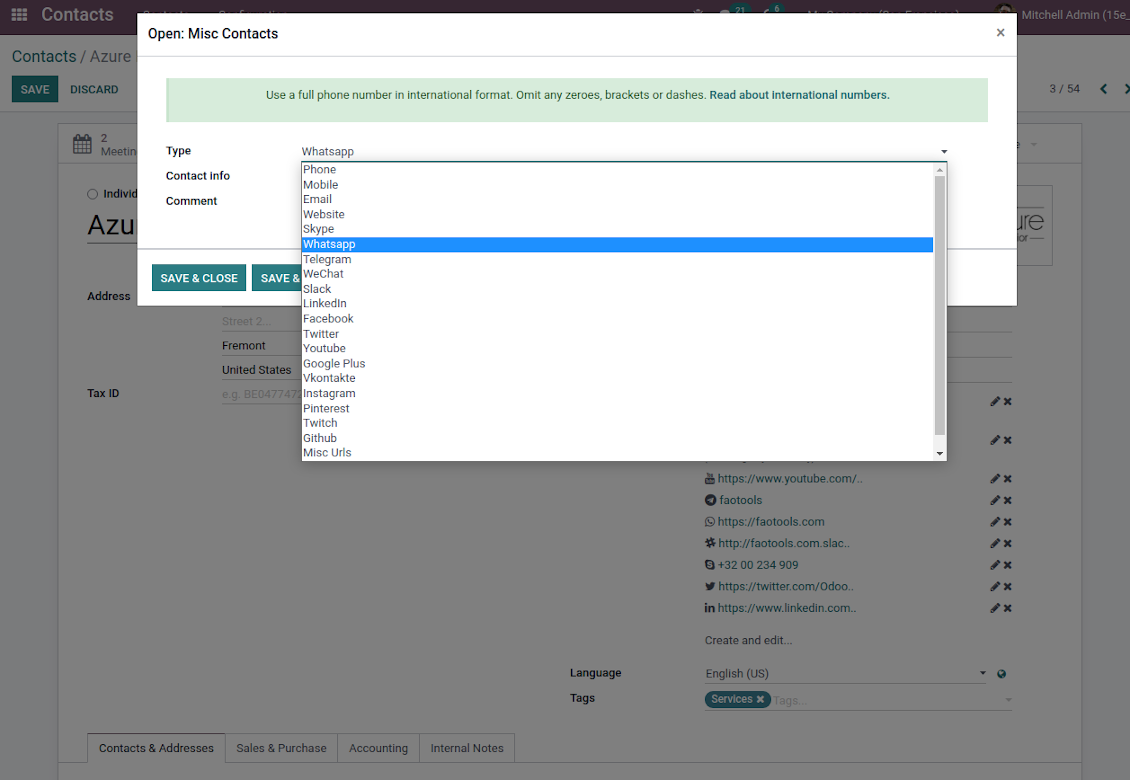Close the Misc Contacts dialog
Viewport: 1130px width, 780px height.
[x=1000, y=32]
